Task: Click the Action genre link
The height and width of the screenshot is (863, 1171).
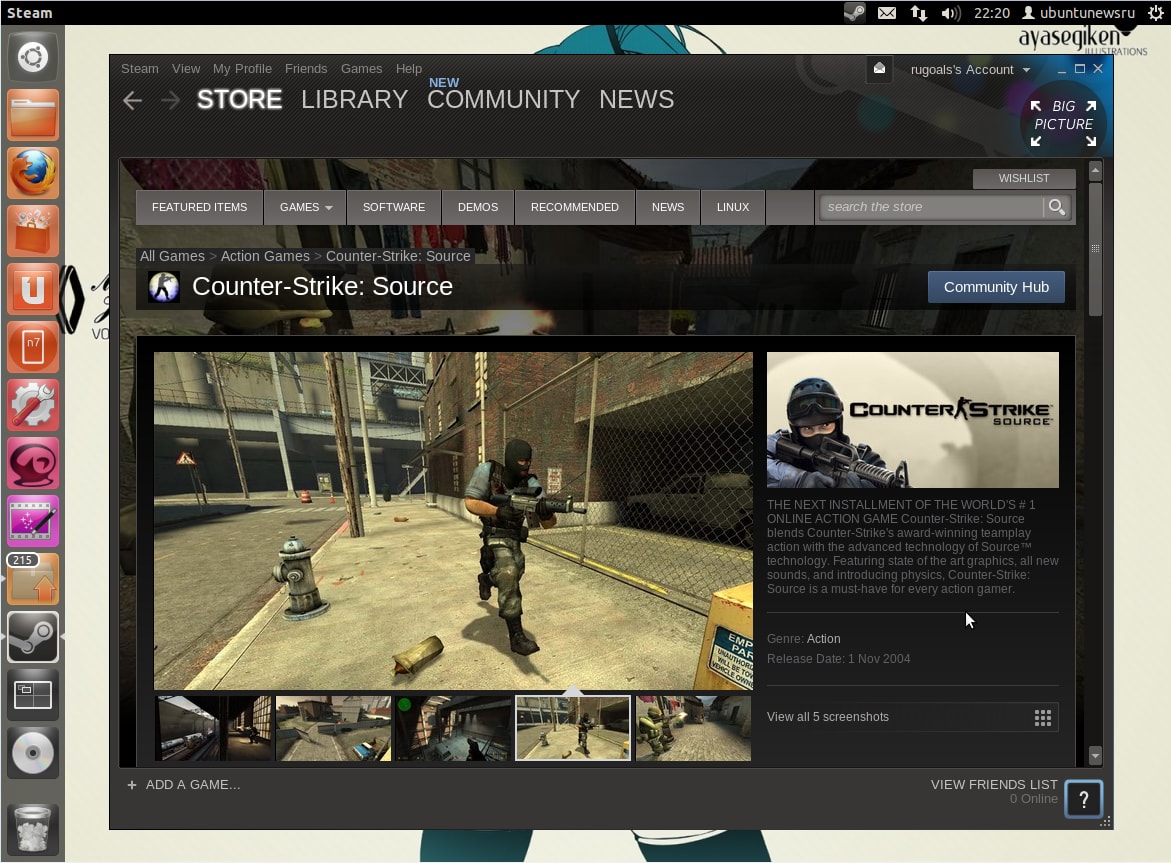Action: (823, 639)
